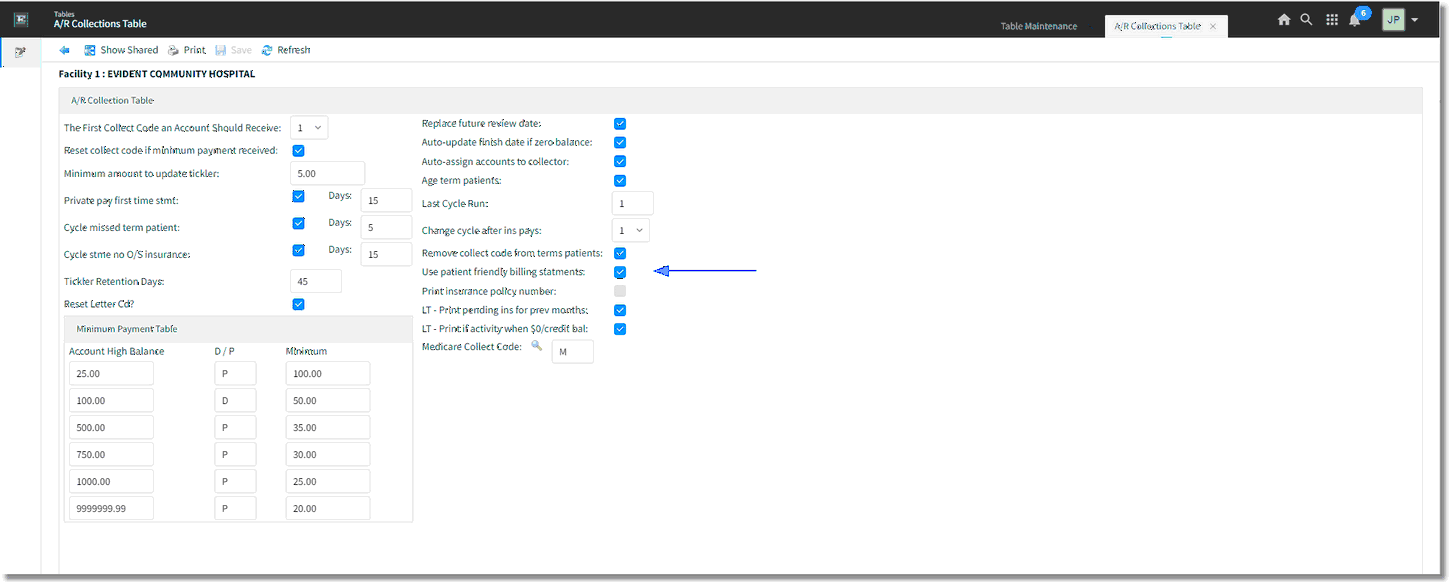Viewport: 1450px width, 584px height.
Task: Expand Change cycle after ins pays dropdown
Action: [631, 230]
